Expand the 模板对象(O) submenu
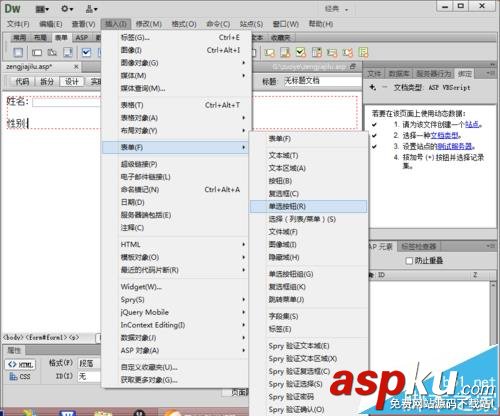Image resolution: width=500 pixels, height=416 pixels. coord(176,257)
